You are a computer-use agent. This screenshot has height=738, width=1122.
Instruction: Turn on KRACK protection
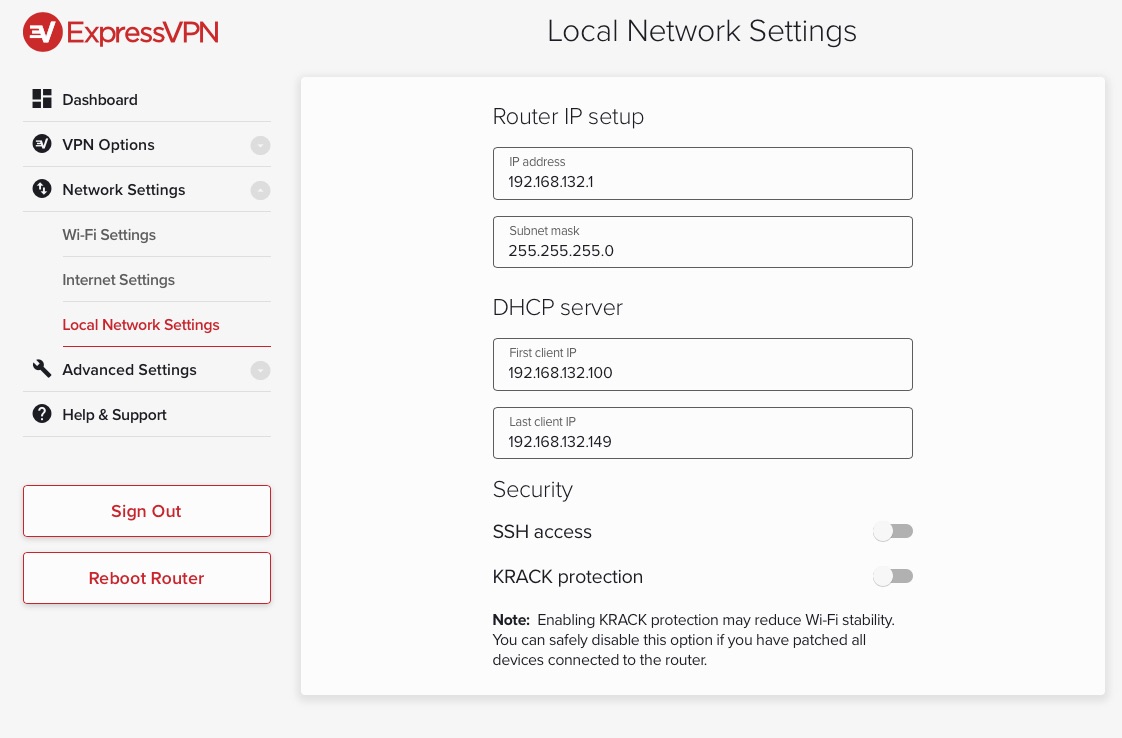tap(893, 576)
